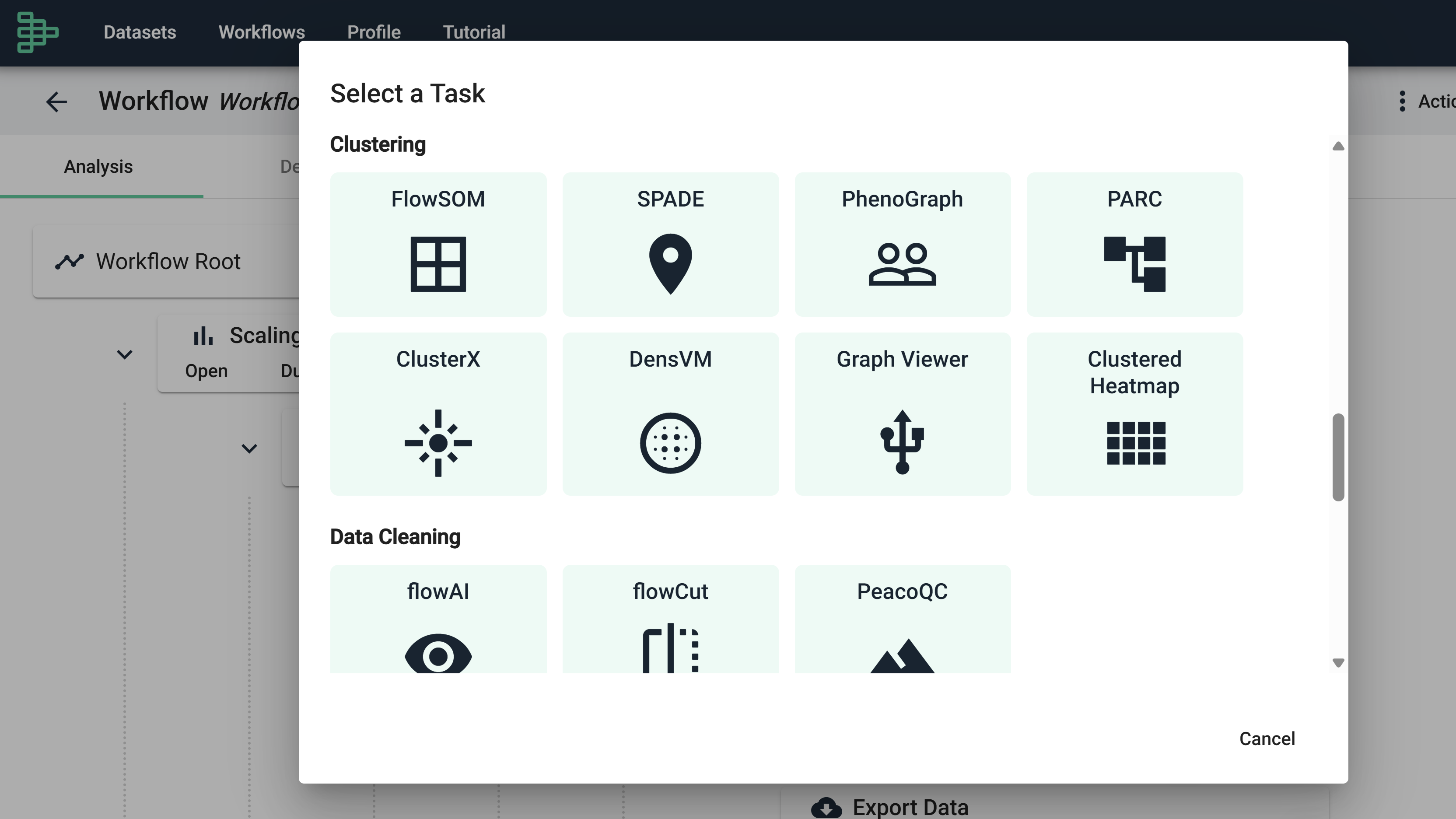Choose the flowAI eye icon task
Screen dimensions: 1456x819
pyautogui.click(x=438, y=619)
